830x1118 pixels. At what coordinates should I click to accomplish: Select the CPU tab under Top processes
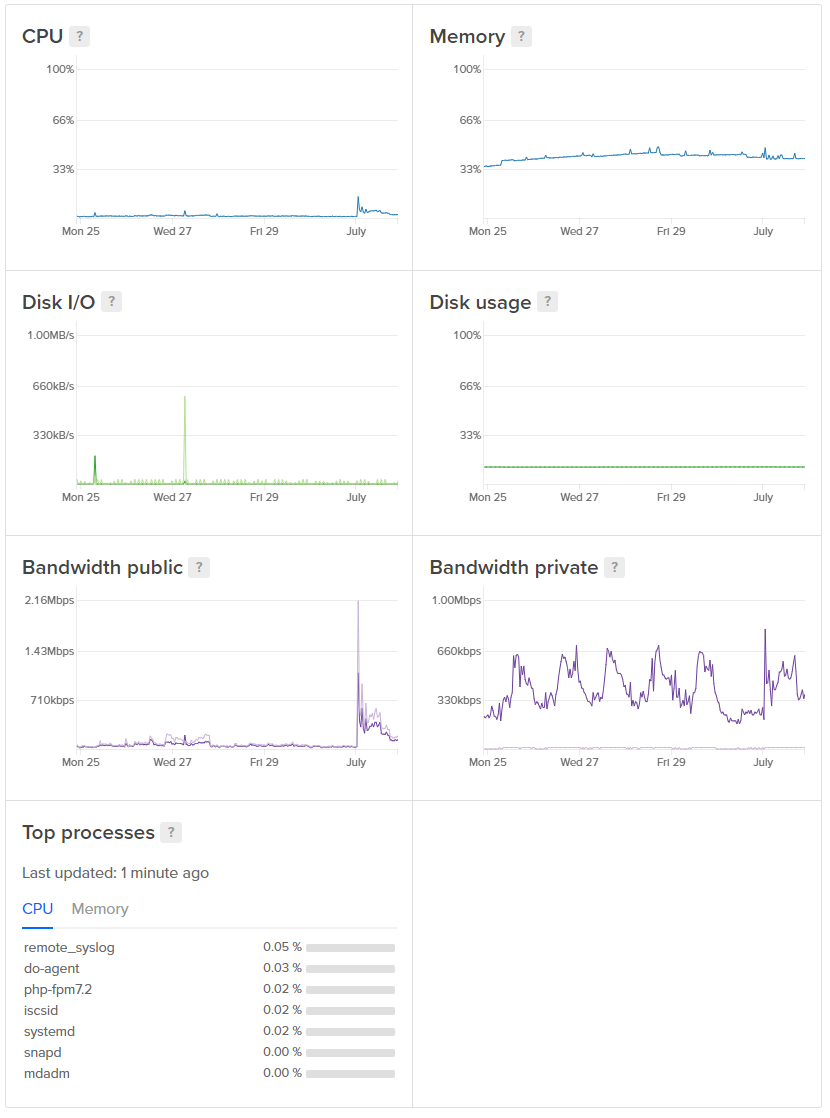[x=37, y=909]
